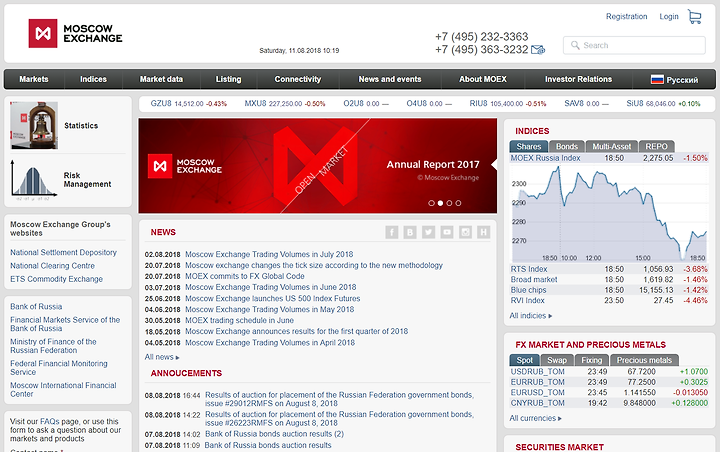Image resolution: width=720 pixels, height=452 pixels.
Task: Open the Habr 'H' social icon
Action: tap(484, 232)
